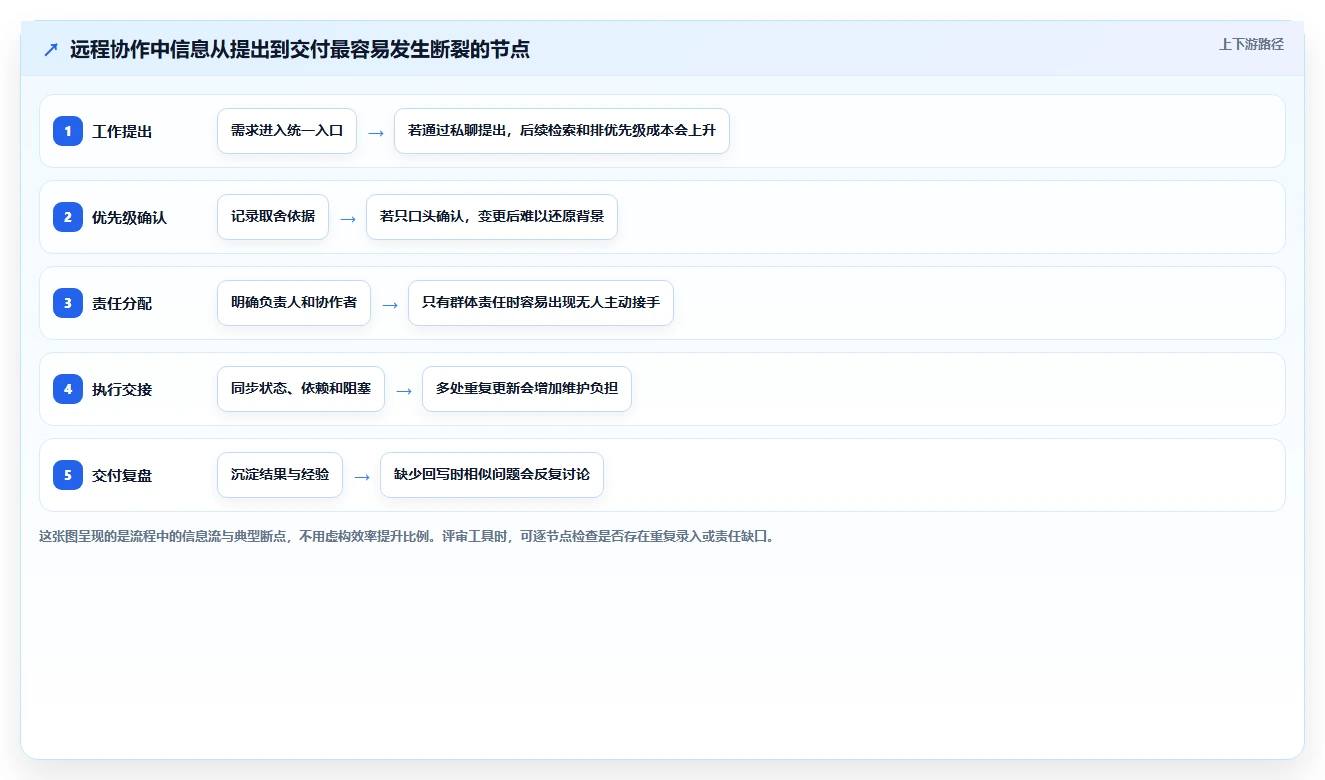This screenshot has height=780, width=1325.
Task: Click the step 4 number badge
Action: click(x=68, y=389)
